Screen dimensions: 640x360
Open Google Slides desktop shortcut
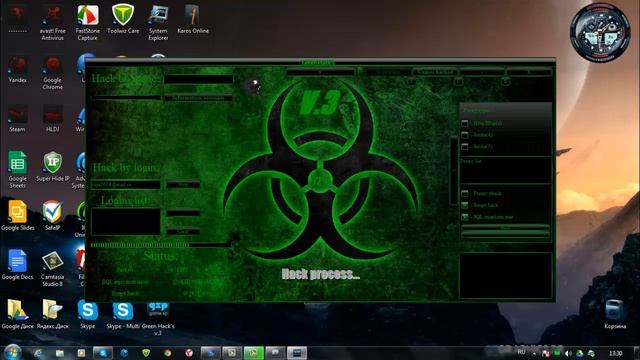[x=18, y=216]
